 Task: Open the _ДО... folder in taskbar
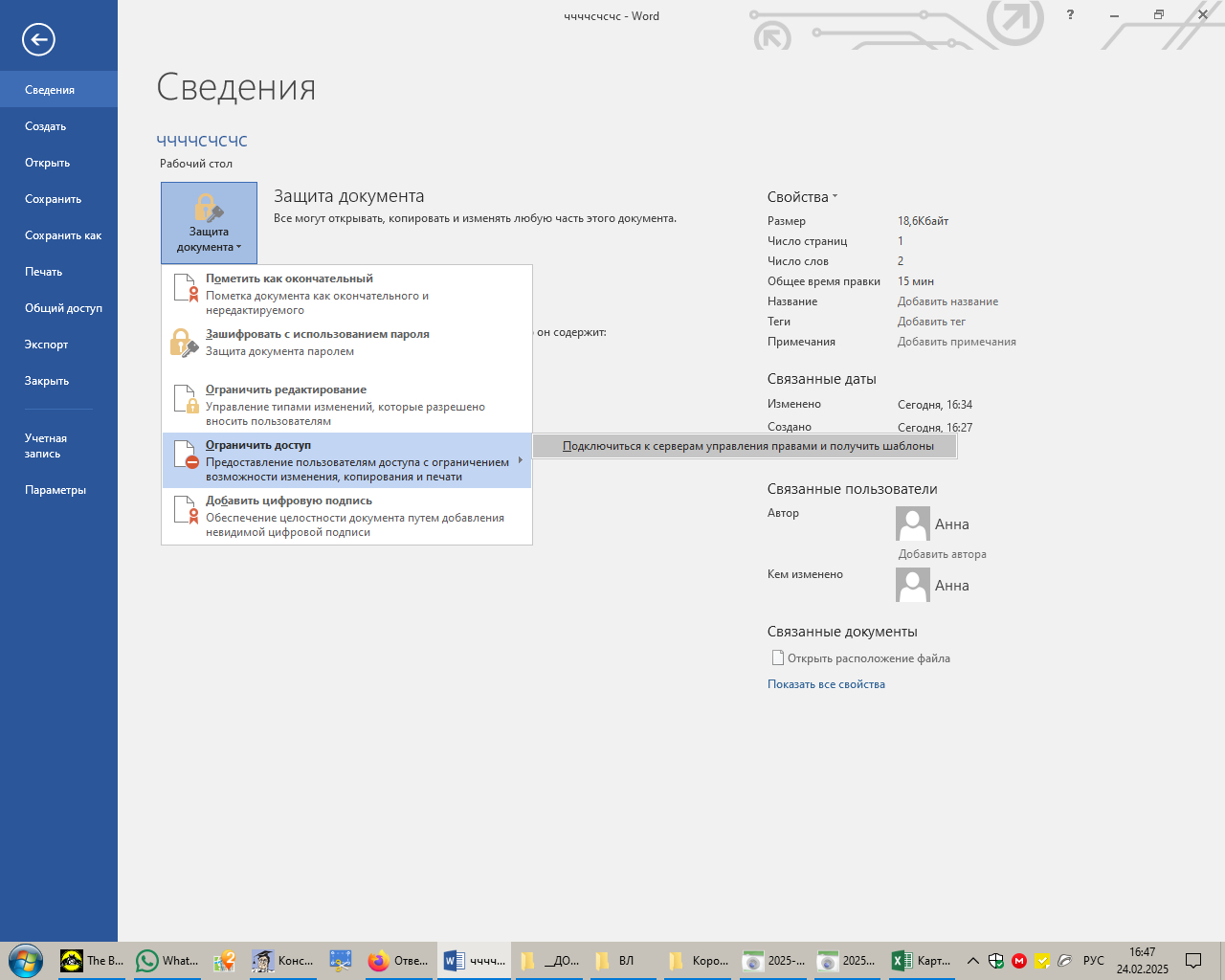pyautogui.click(x=549, y=961)
